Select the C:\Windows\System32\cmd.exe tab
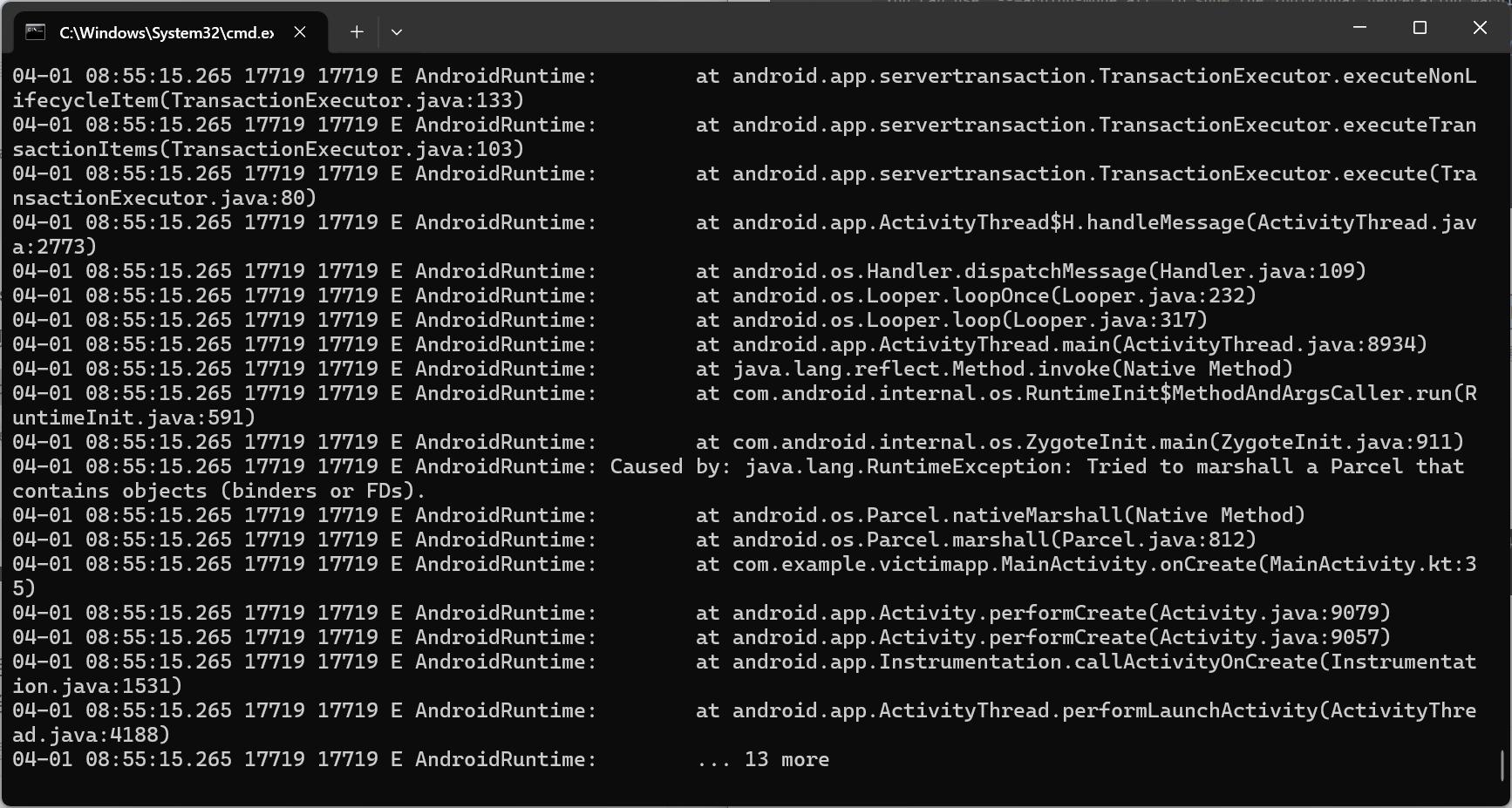The height and width of the screenshot is (808, 1512). (x=166, y=32)
